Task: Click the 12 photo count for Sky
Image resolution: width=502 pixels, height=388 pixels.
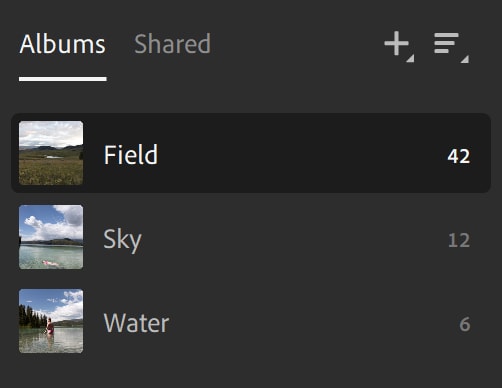Action: [x=459, y=240]
